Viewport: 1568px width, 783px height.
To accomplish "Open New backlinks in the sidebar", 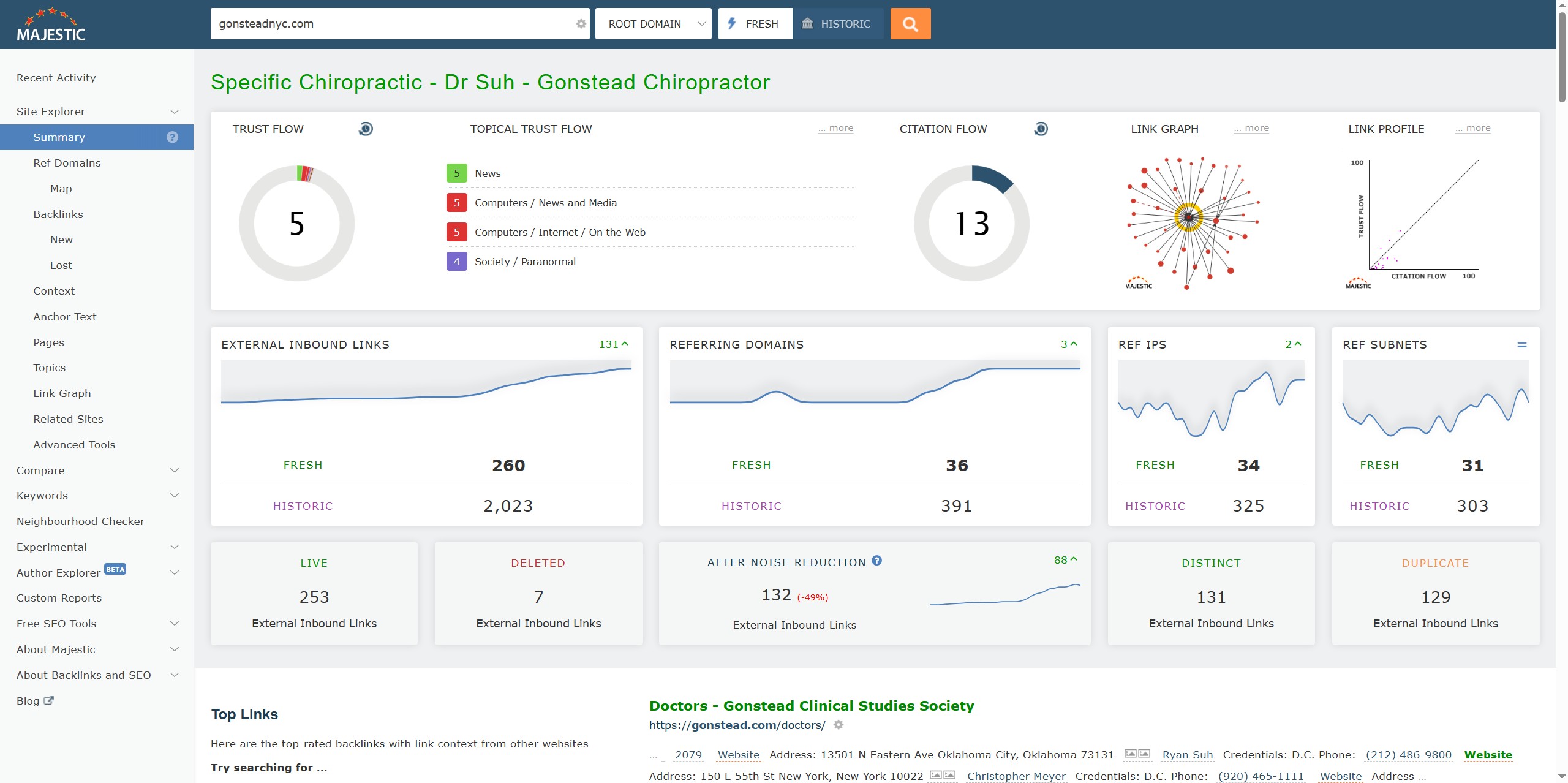I will click(61, 240).
